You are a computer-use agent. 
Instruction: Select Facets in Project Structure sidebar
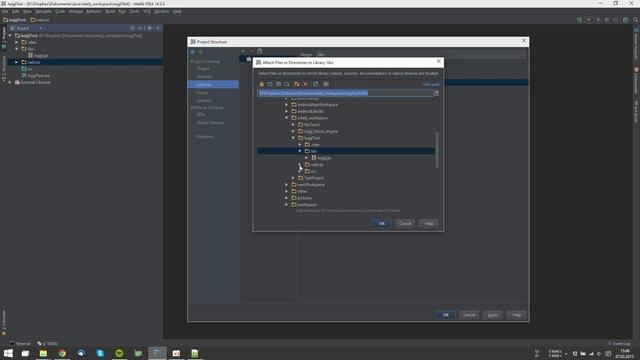202,93
